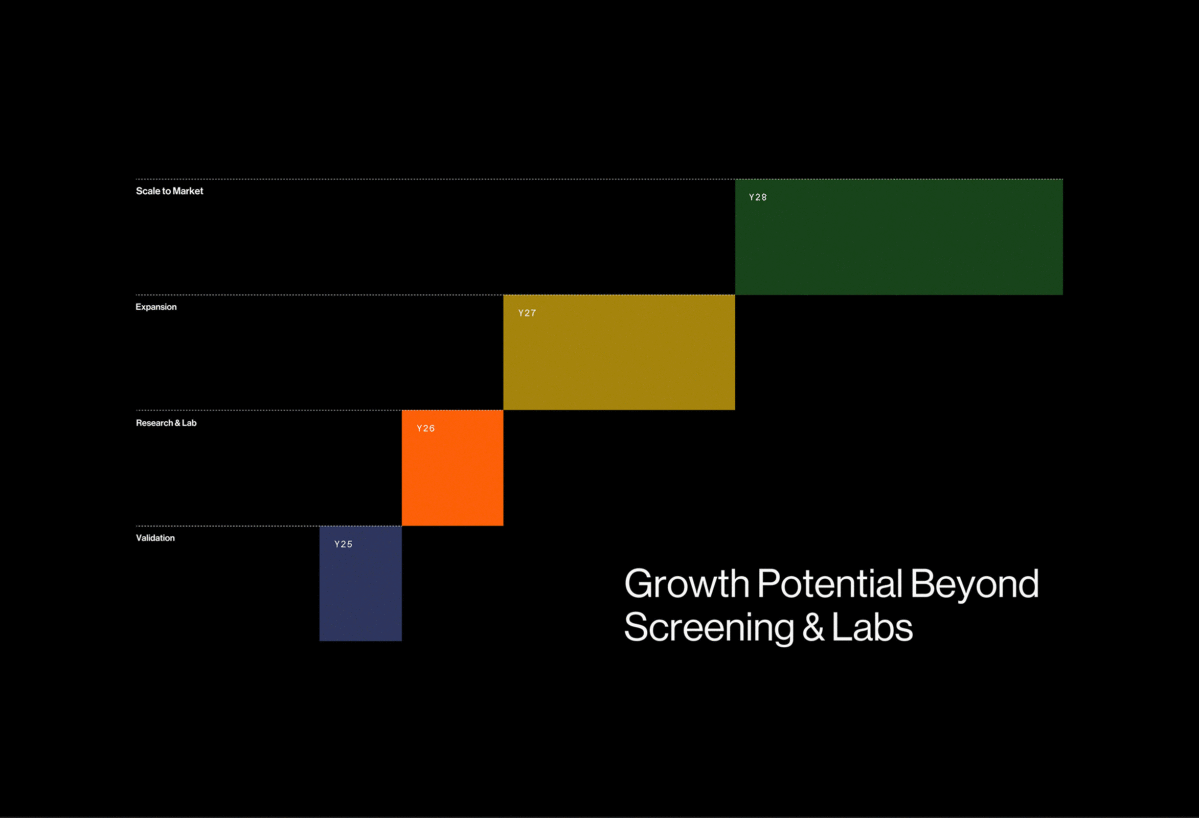Click the "Y25" text inside blue block
Image resolution: width=1199 pixels, height=818 pixels.
click(343, 545)
